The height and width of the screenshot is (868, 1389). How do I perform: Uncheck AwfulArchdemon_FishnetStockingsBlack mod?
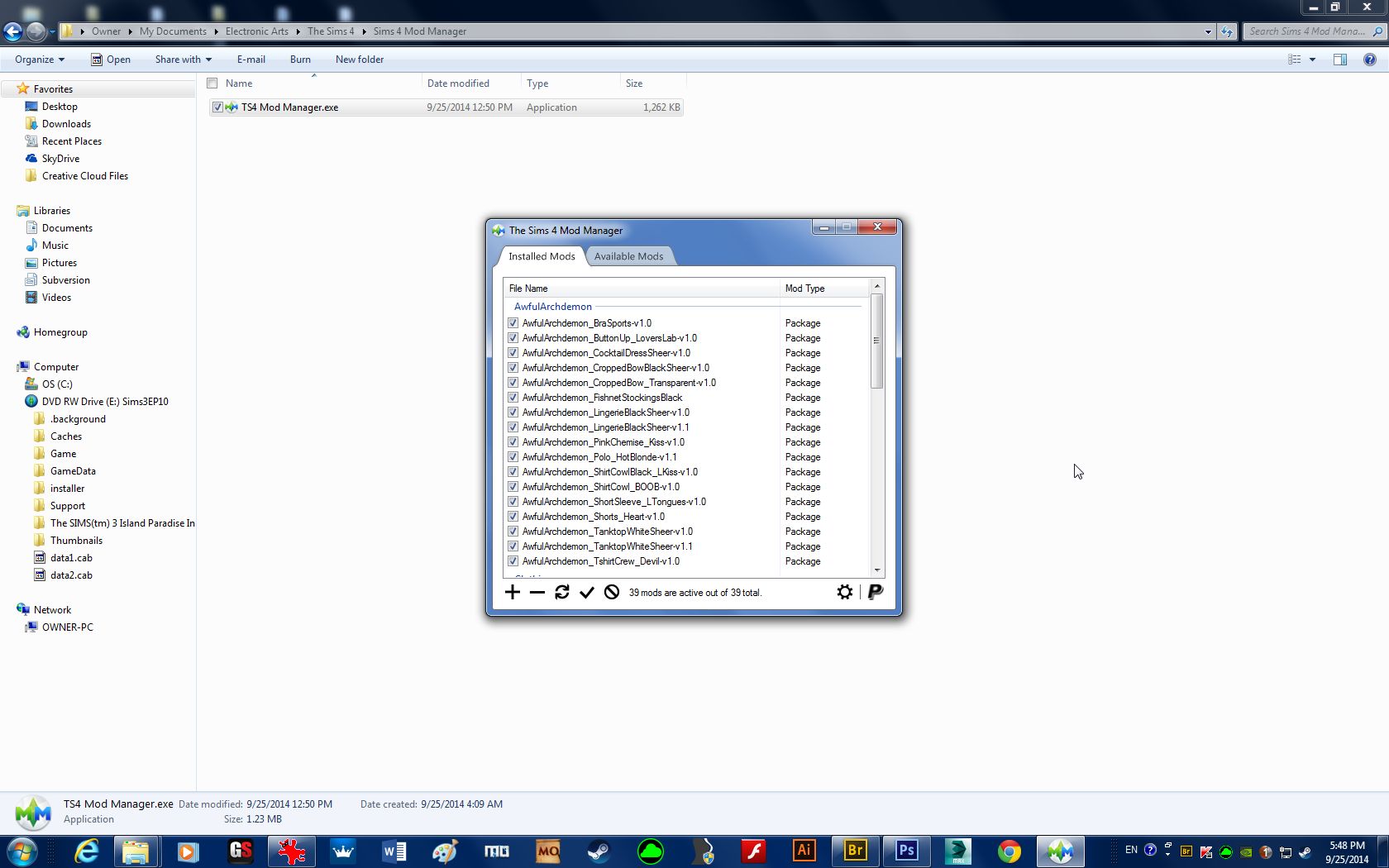coord(513,398)
